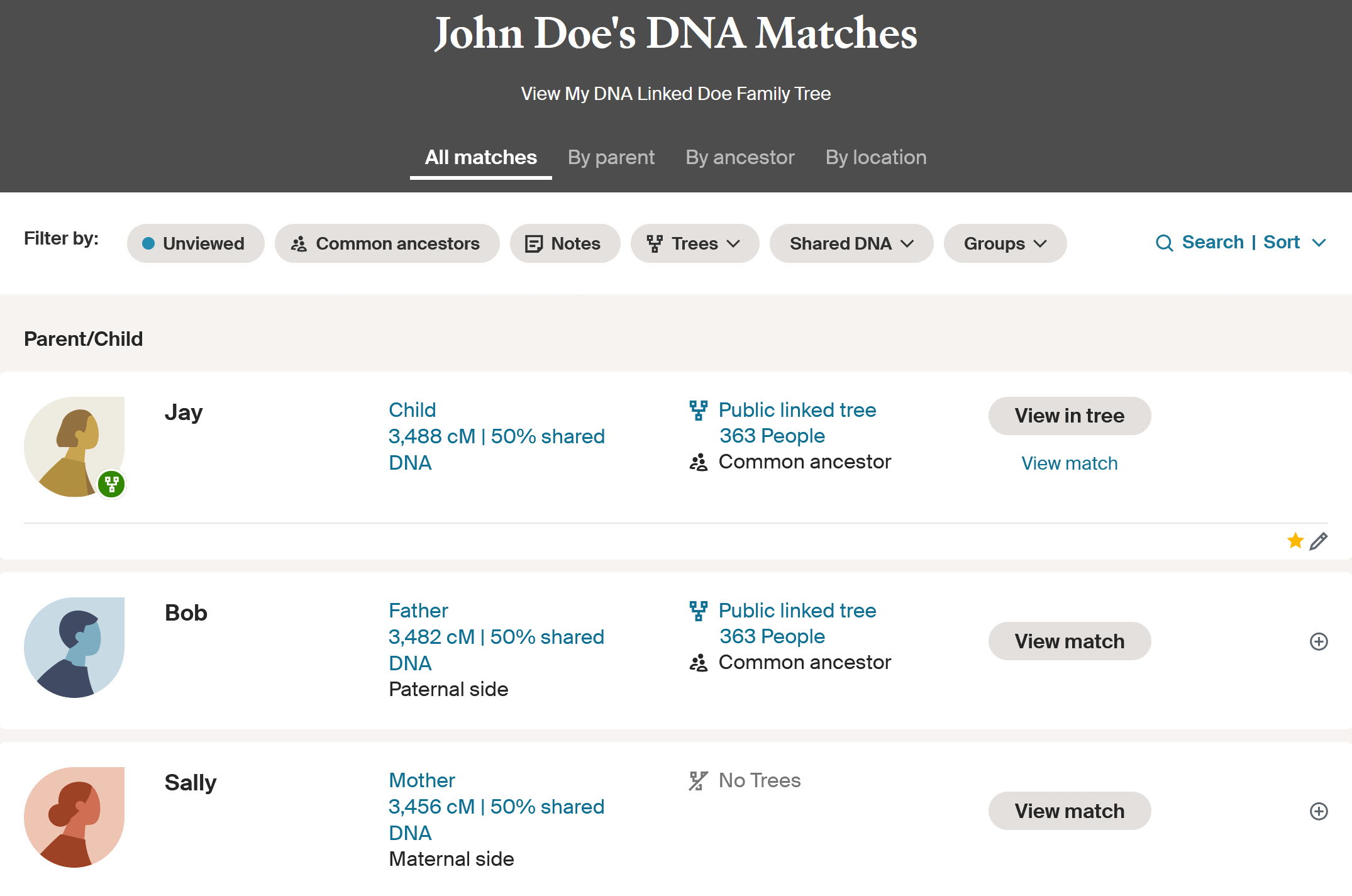Click the public linked tree icon beside Bob
The image size is (1352, 896).
click(698, 610)
